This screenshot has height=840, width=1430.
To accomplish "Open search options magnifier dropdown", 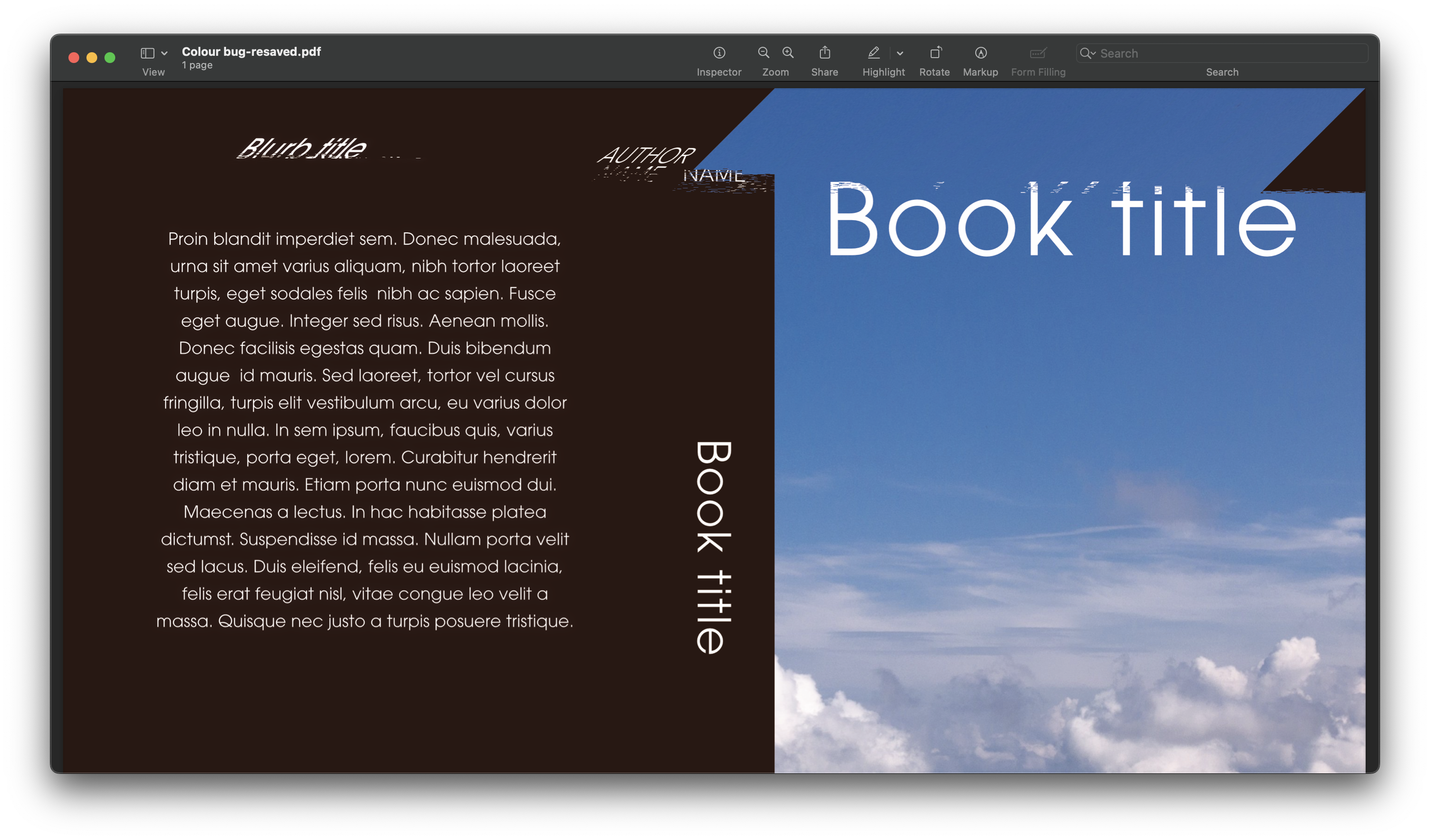I will click(1087, 53).
